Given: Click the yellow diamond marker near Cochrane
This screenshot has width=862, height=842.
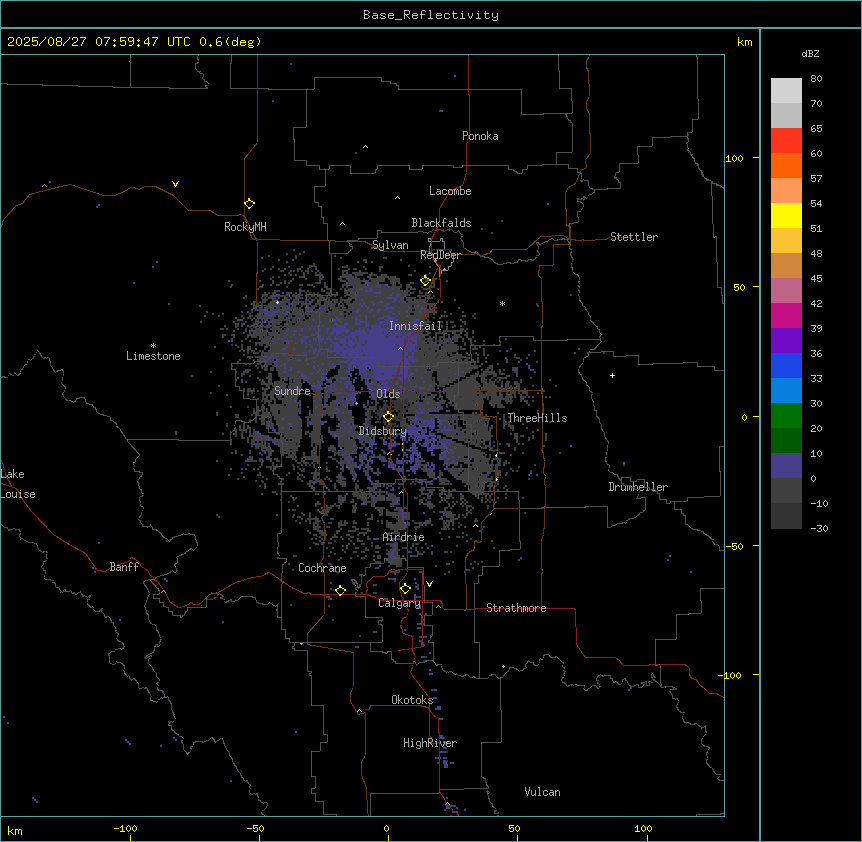Looking at the screenshot, I should (x=340, y=590).
